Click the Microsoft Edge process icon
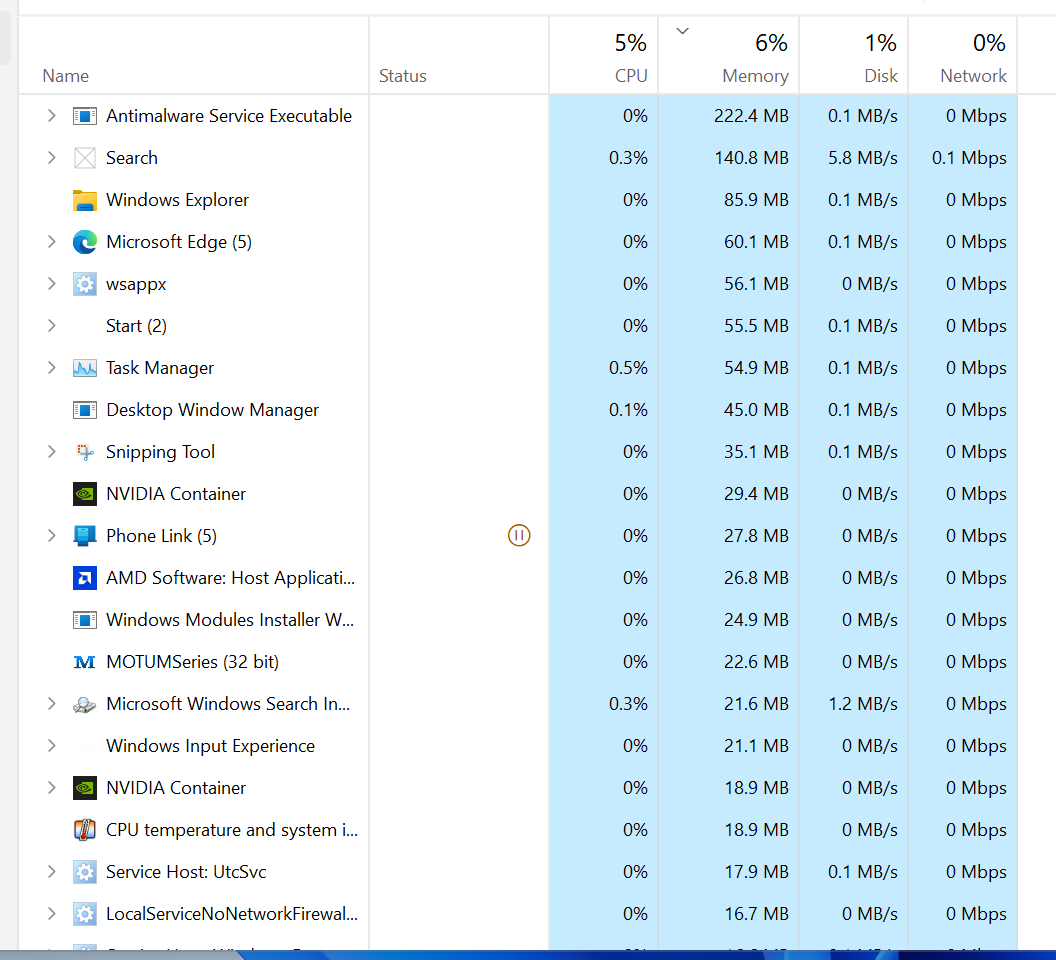This screenshot has height=960, width=1056. click(85, 242)
